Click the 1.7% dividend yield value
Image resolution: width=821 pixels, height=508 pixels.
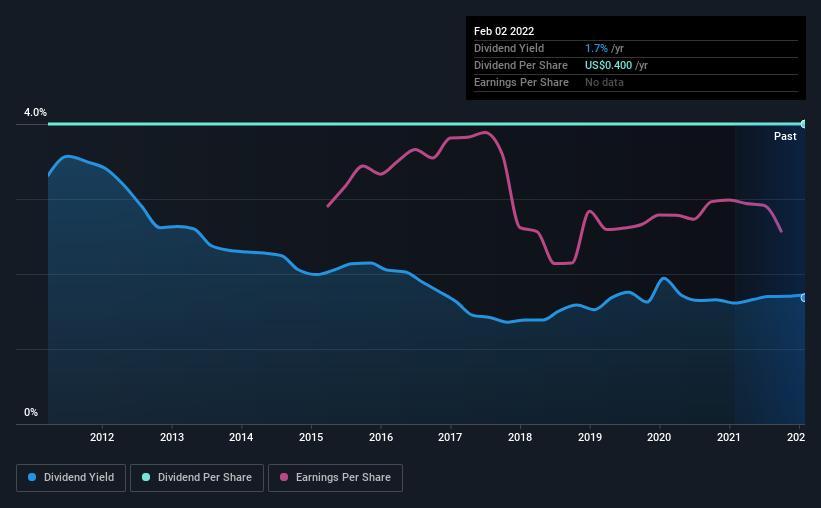click(x=594, y=48)
